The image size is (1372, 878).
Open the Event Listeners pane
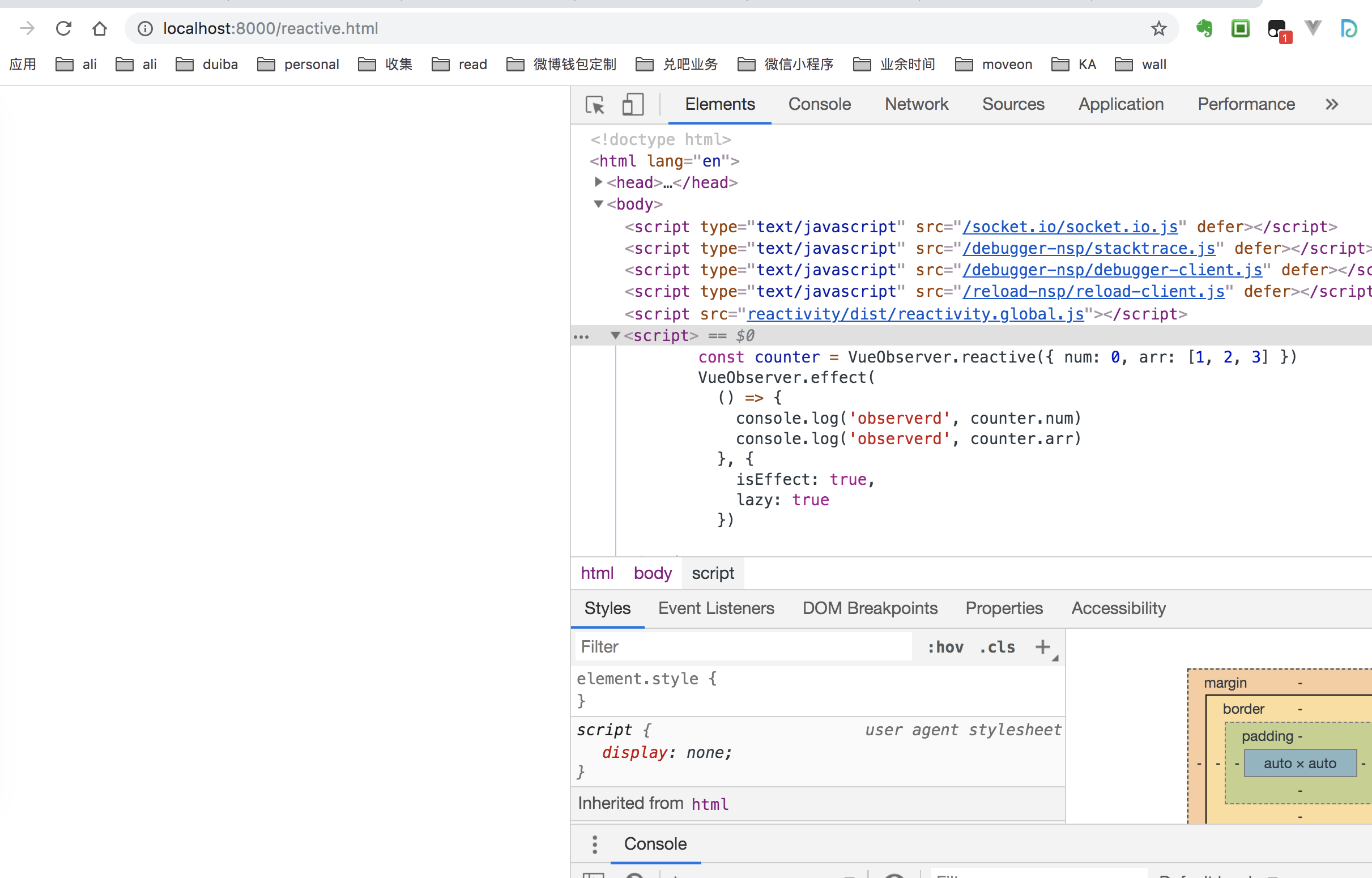coord(716,608)
